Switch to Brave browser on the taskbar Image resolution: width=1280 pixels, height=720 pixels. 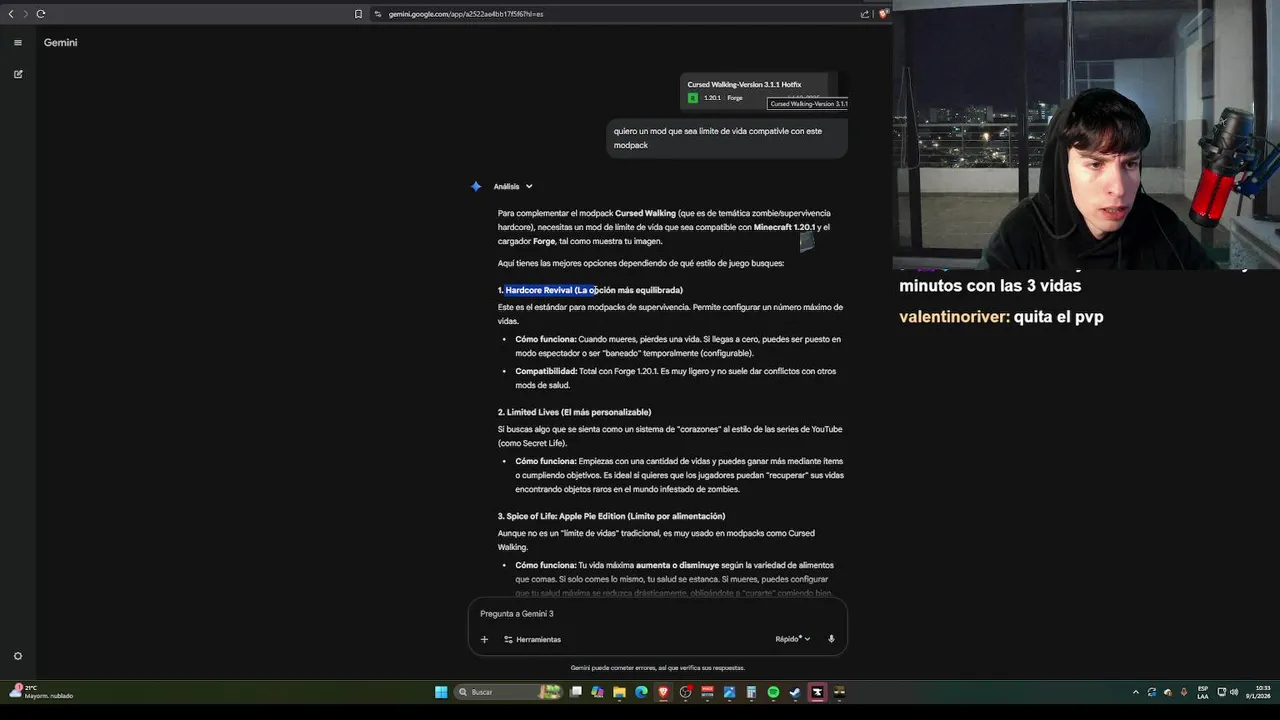click(663, 692)
